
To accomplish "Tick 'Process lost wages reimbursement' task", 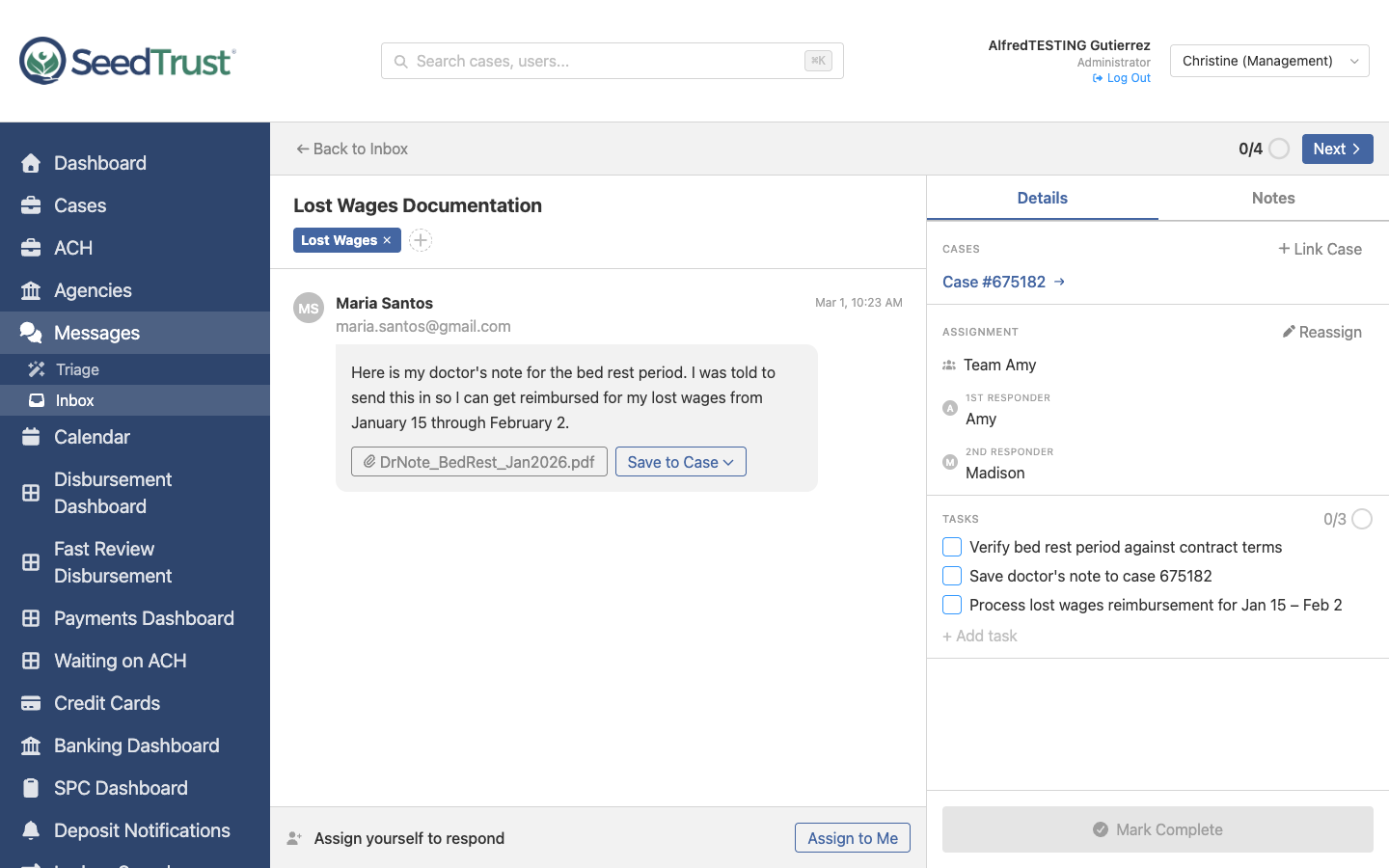I will 952,605.
